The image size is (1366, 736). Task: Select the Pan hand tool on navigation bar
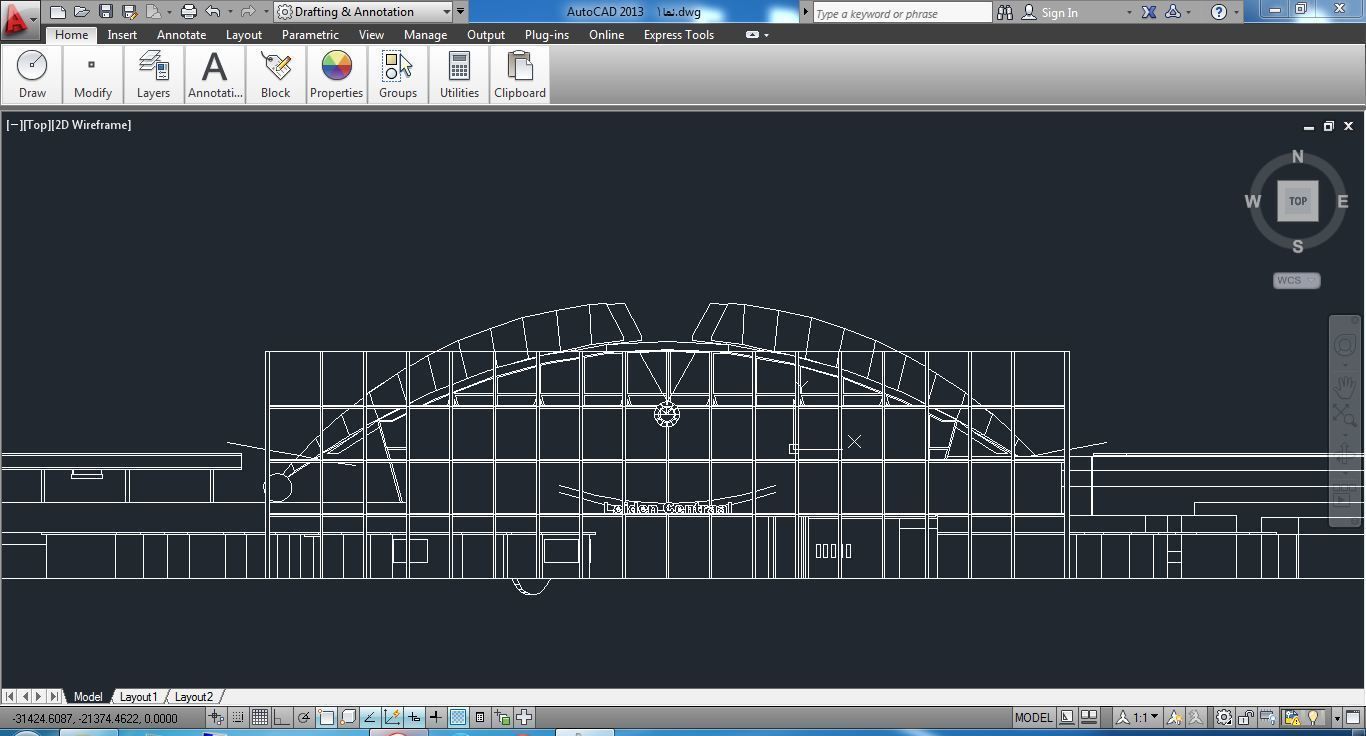click(x=1344, y=387)
